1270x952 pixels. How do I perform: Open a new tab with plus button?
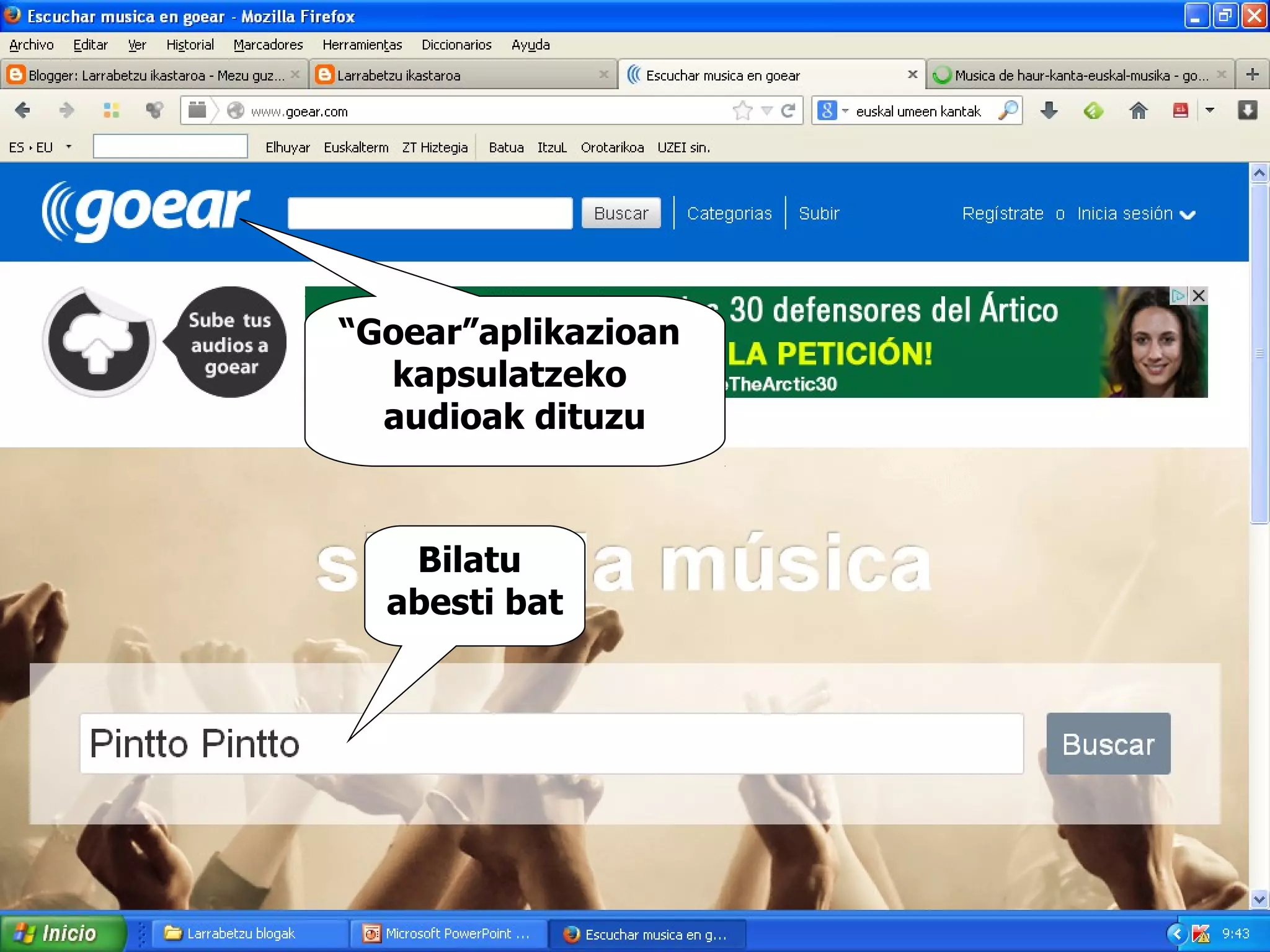coord(1252,75)
